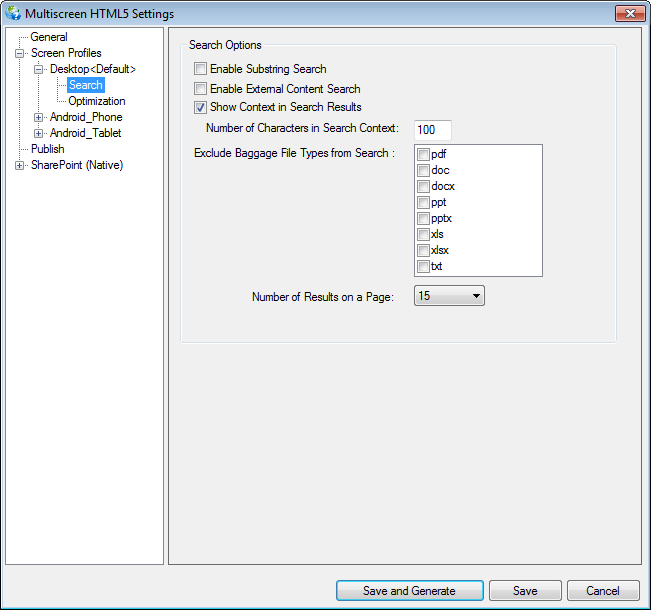
Task: Select Publish in the left tree
Action: 48,149
